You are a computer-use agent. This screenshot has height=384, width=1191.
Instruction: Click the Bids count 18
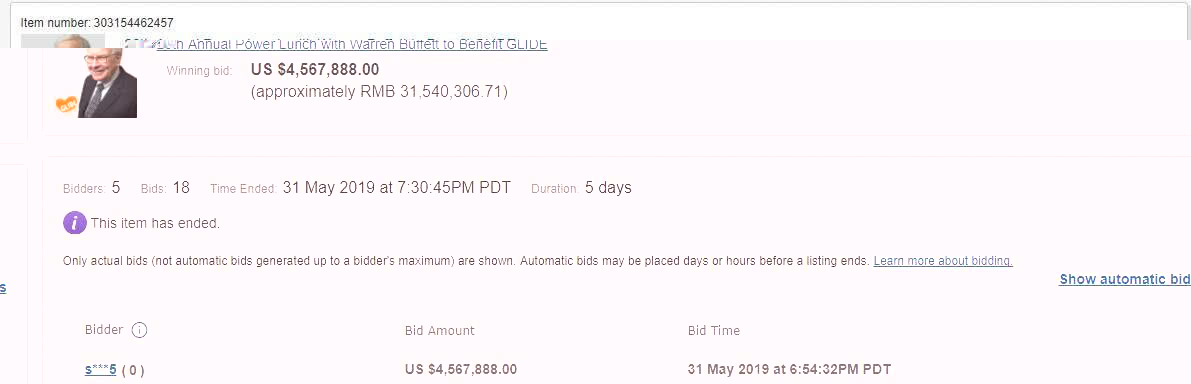pos(181,187)
